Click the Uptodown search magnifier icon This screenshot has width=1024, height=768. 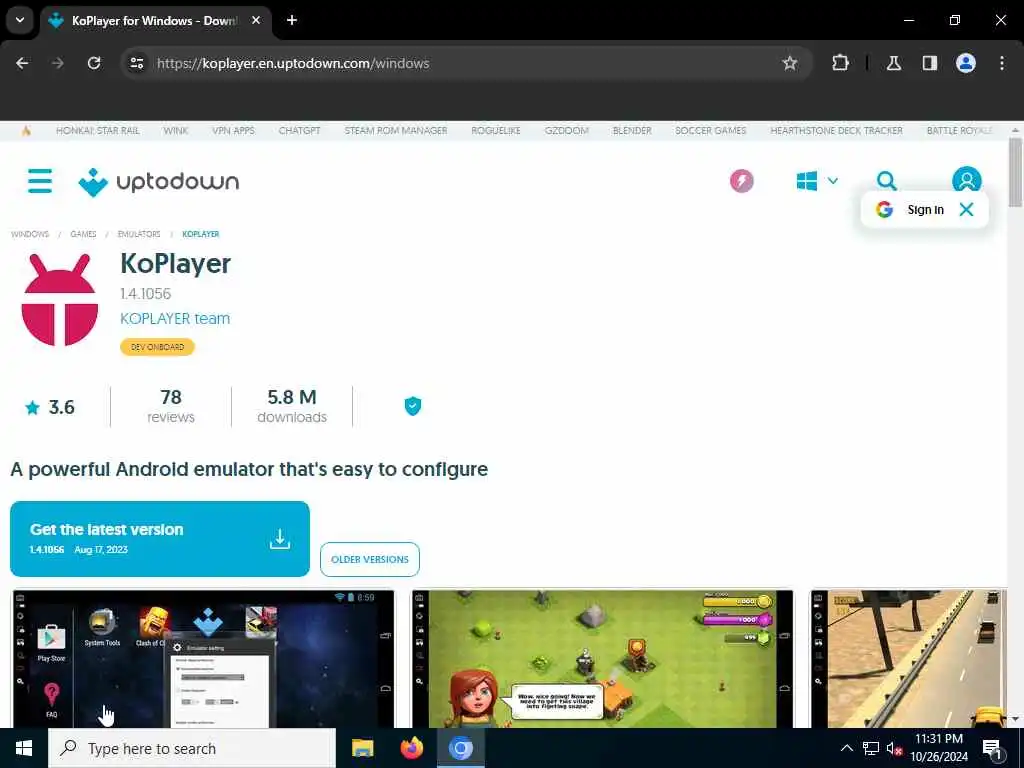click(x=886, y=180)
